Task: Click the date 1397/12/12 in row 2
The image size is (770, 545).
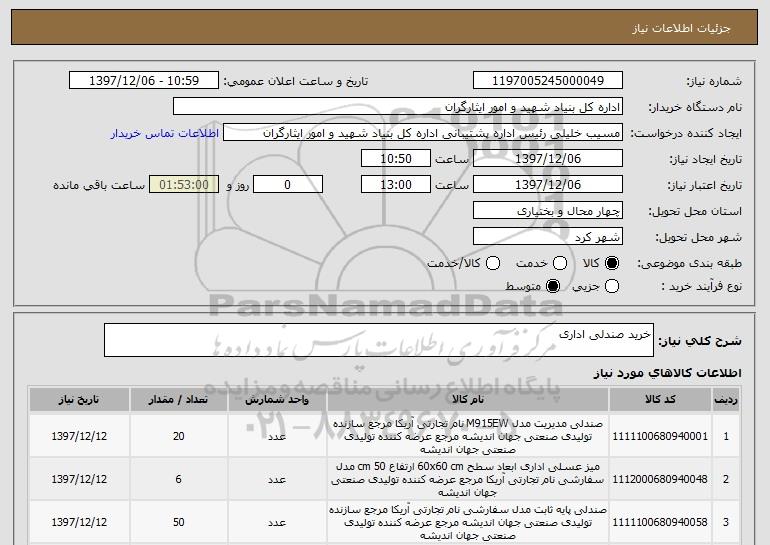Action: (79, 479)
